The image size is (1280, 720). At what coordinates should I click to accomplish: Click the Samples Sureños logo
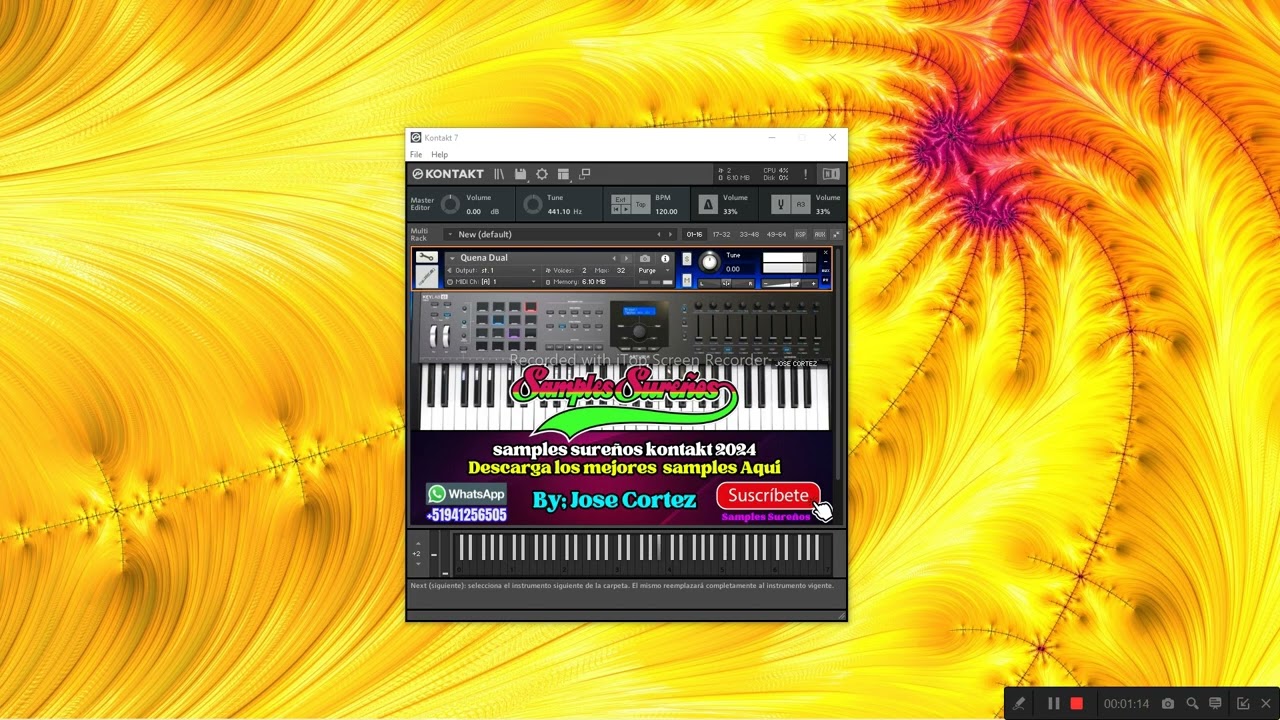click(x=624, y=400)
